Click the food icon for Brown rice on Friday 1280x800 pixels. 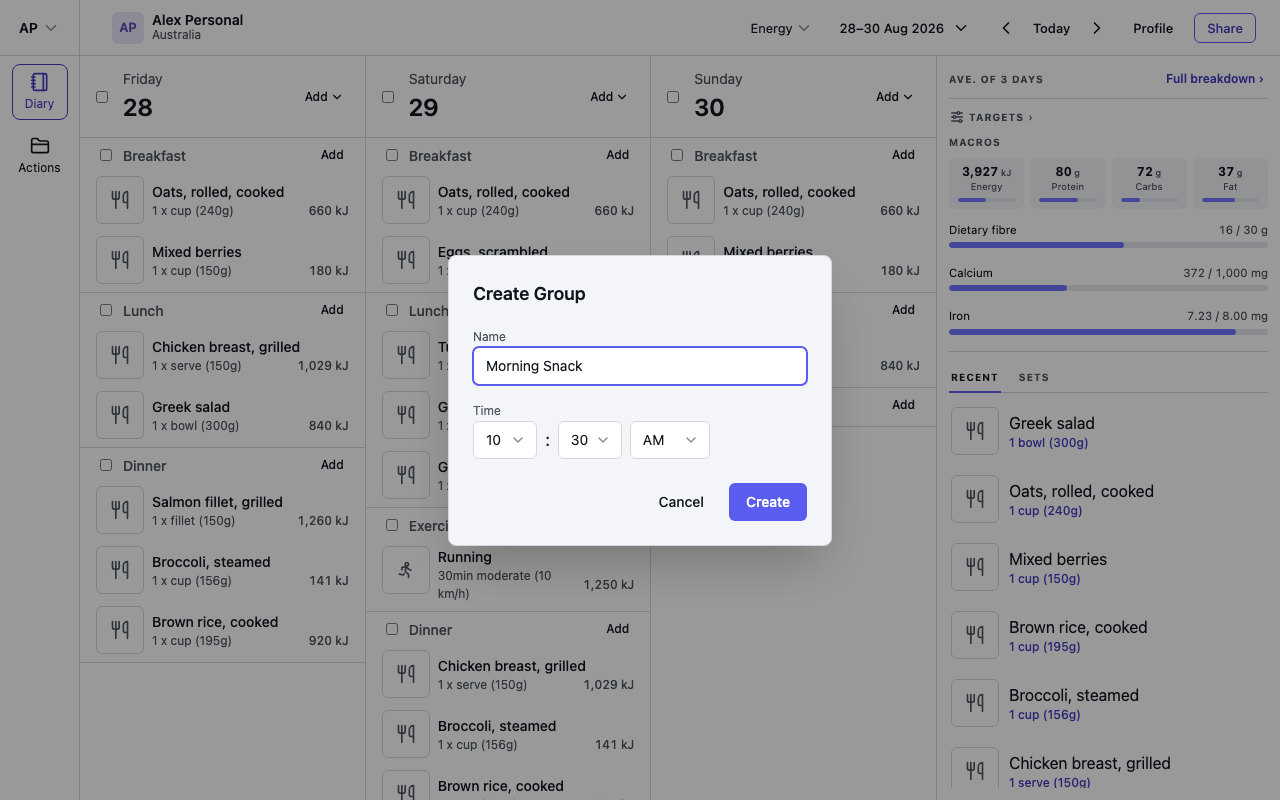(120, 630)
